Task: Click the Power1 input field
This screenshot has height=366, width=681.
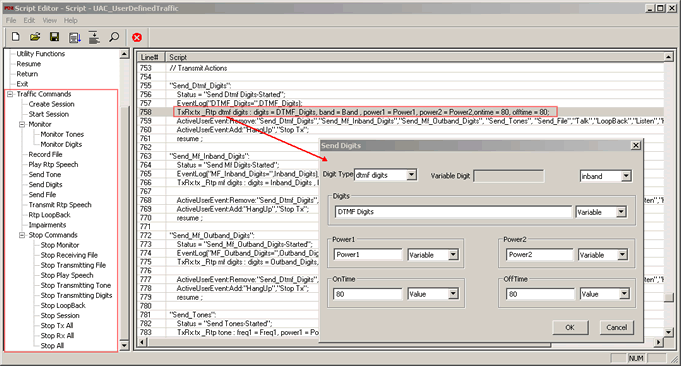Action: pos(368,255)
